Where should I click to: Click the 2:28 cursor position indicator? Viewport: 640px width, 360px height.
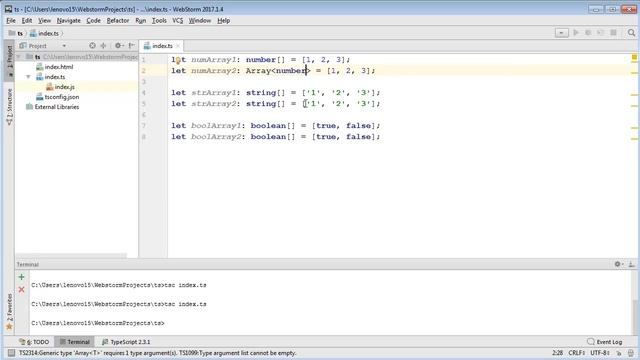tap(557, 353)
